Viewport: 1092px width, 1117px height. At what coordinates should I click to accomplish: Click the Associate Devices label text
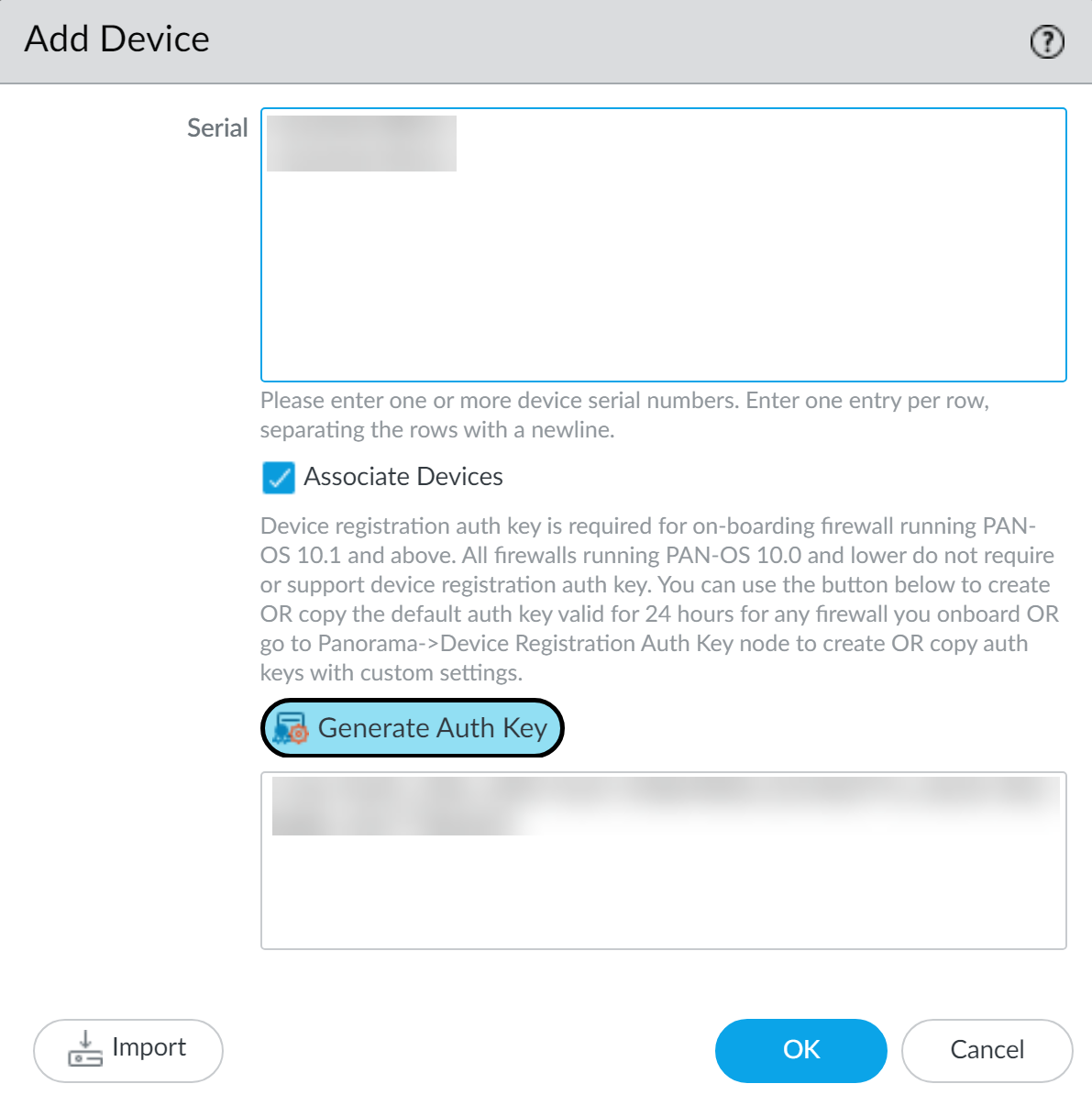click(x=403, y=477)
